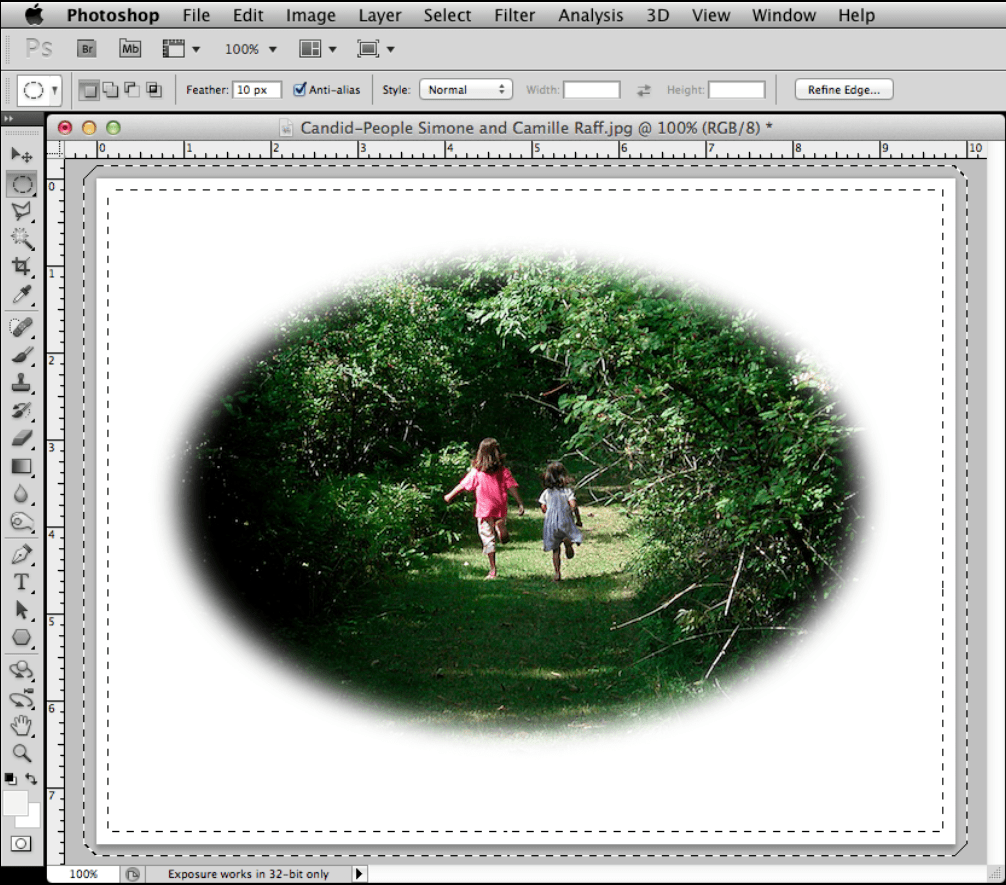
Task: Select the Zoom magnifier tool
Action: pos(21,753)
